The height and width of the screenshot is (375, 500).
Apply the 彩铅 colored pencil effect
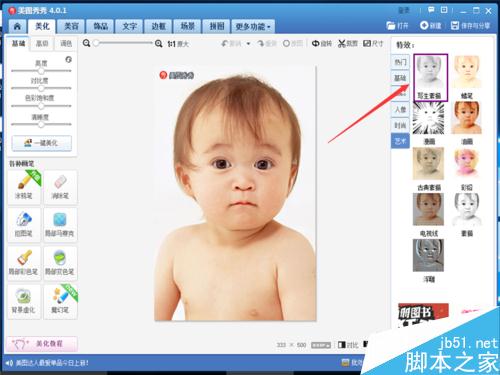pyautogui.click(x=467, y=169)
